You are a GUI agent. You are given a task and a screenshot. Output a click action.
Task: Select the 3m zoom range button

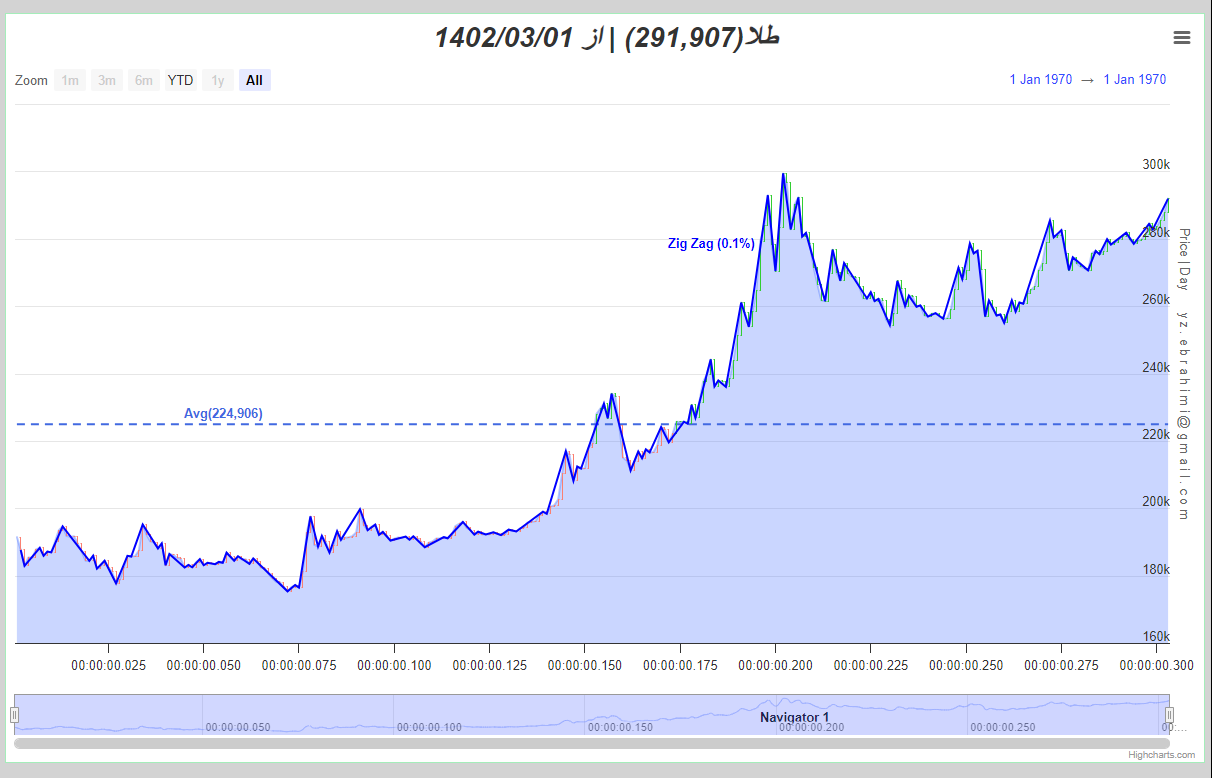pyautogui.click(x=107, y=80)
